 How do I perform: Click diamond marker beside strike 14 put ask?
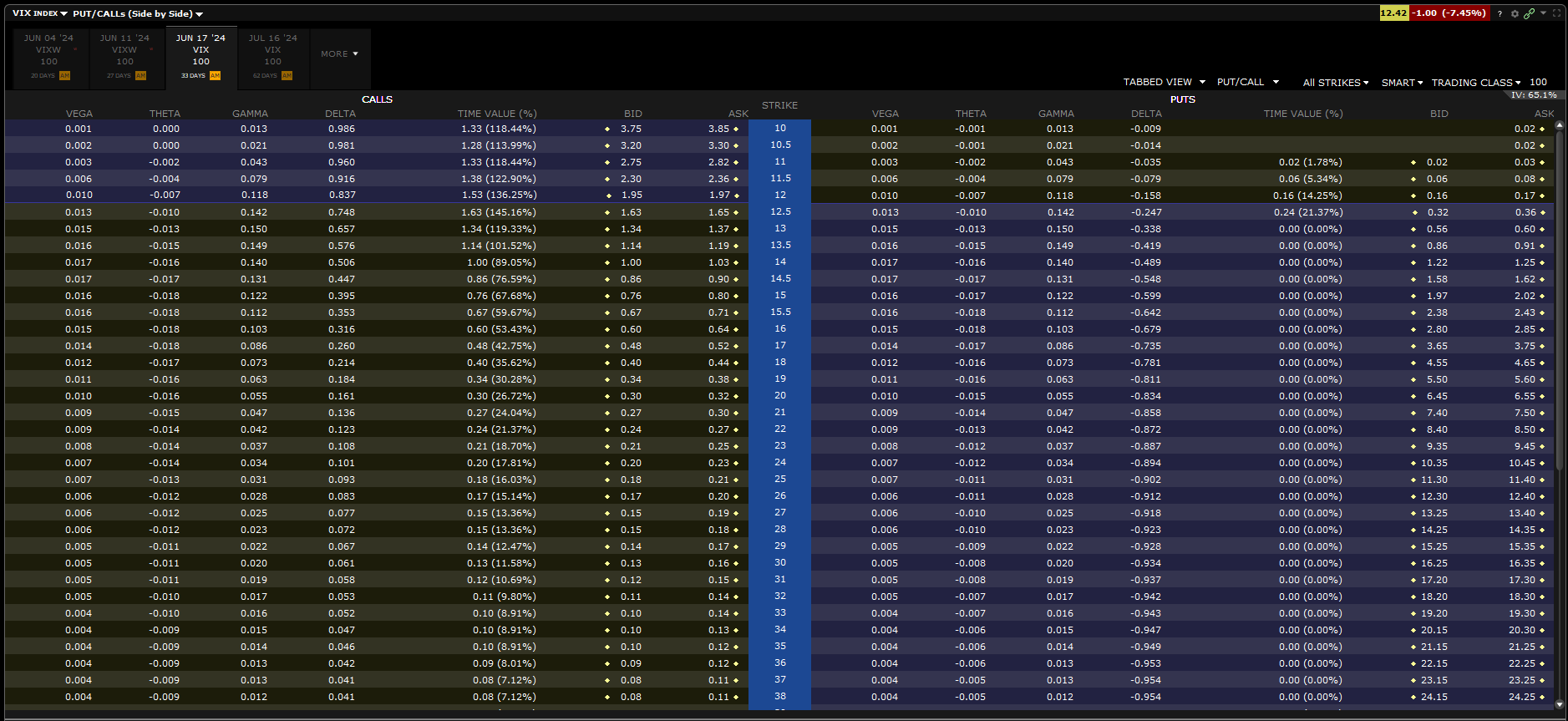click(x=1542, y=263)
